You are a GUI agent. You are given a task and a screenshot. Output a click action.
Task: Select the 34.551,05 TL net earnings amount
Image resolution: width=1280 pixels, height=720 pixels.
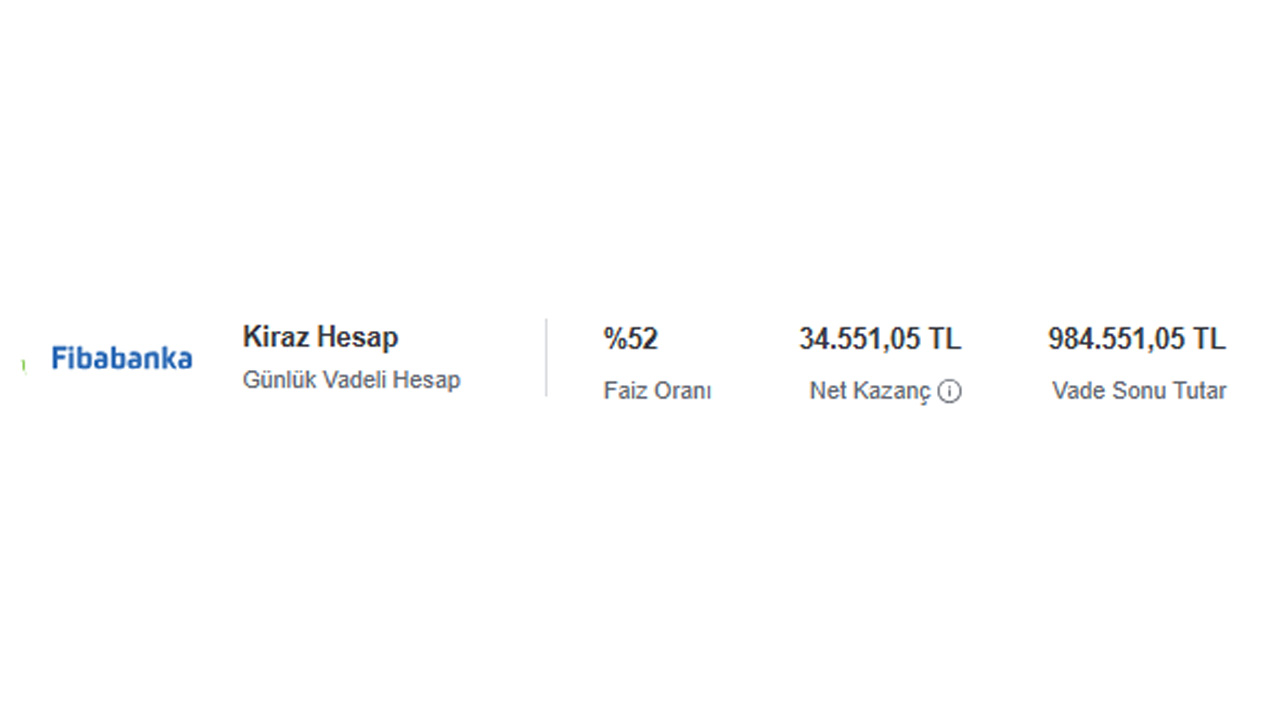(x=880, y=339)
